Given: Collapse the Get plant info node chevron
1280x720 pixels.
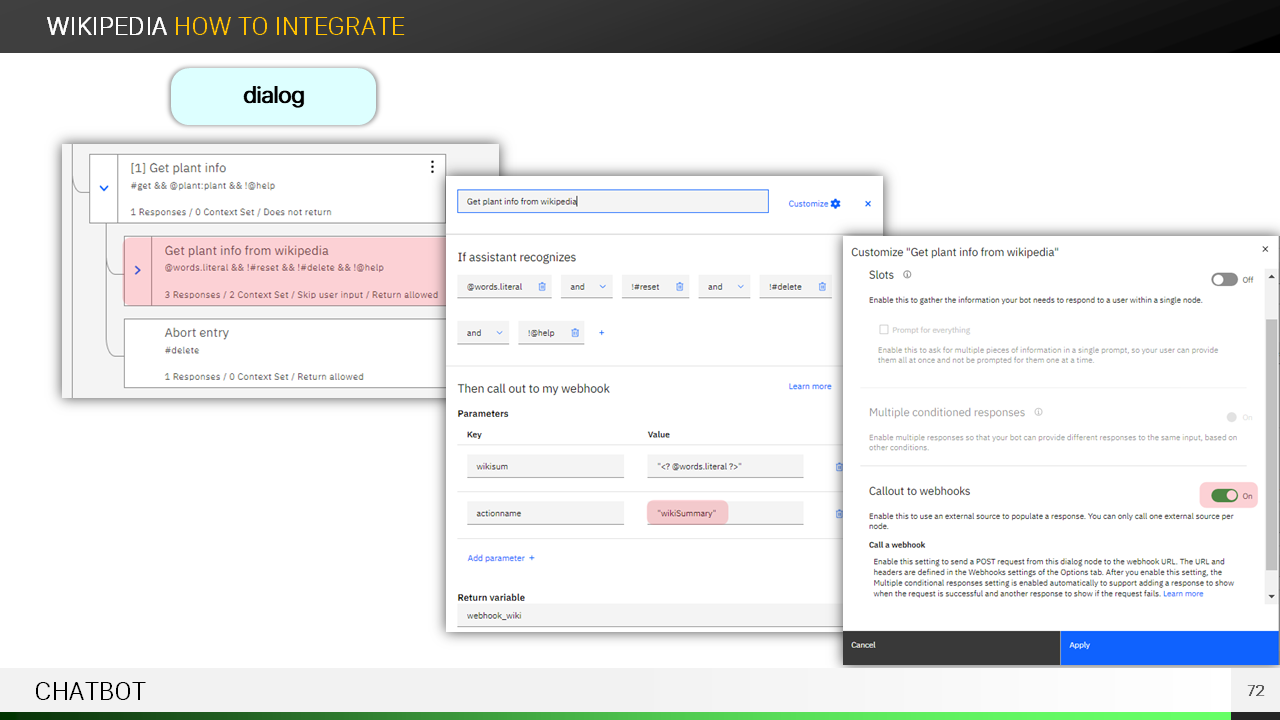Looking at the screenshot, I should point(104,188).
